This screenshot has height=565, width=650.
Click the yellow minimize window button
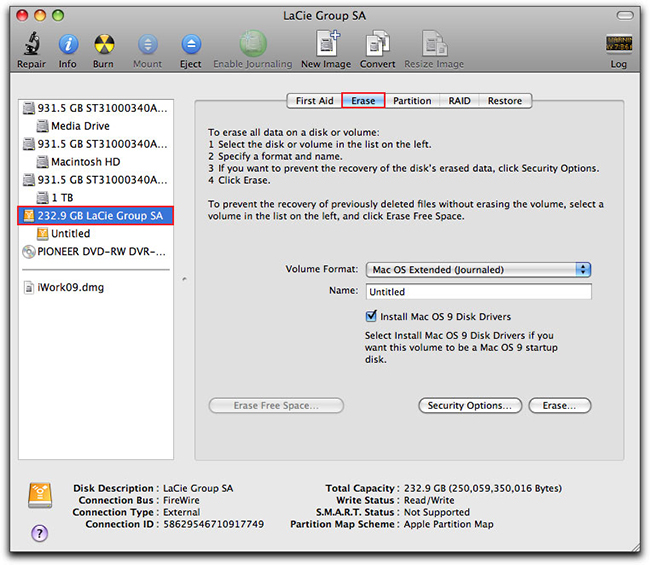[x=40, y=16]
